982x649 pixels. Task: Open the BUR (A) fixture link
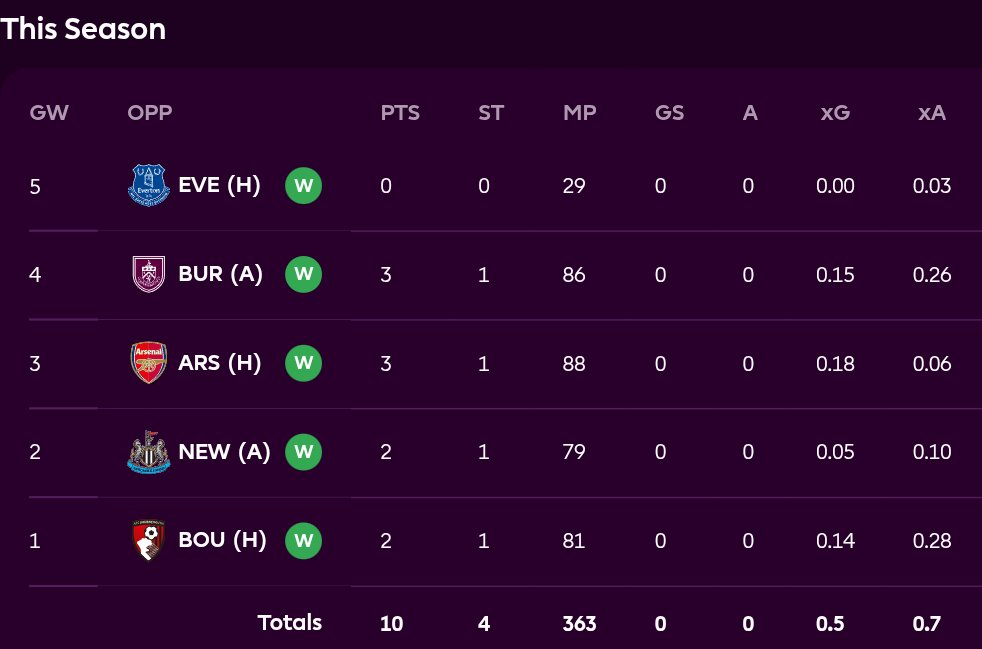pyautogui.click(x=220, y=275)
